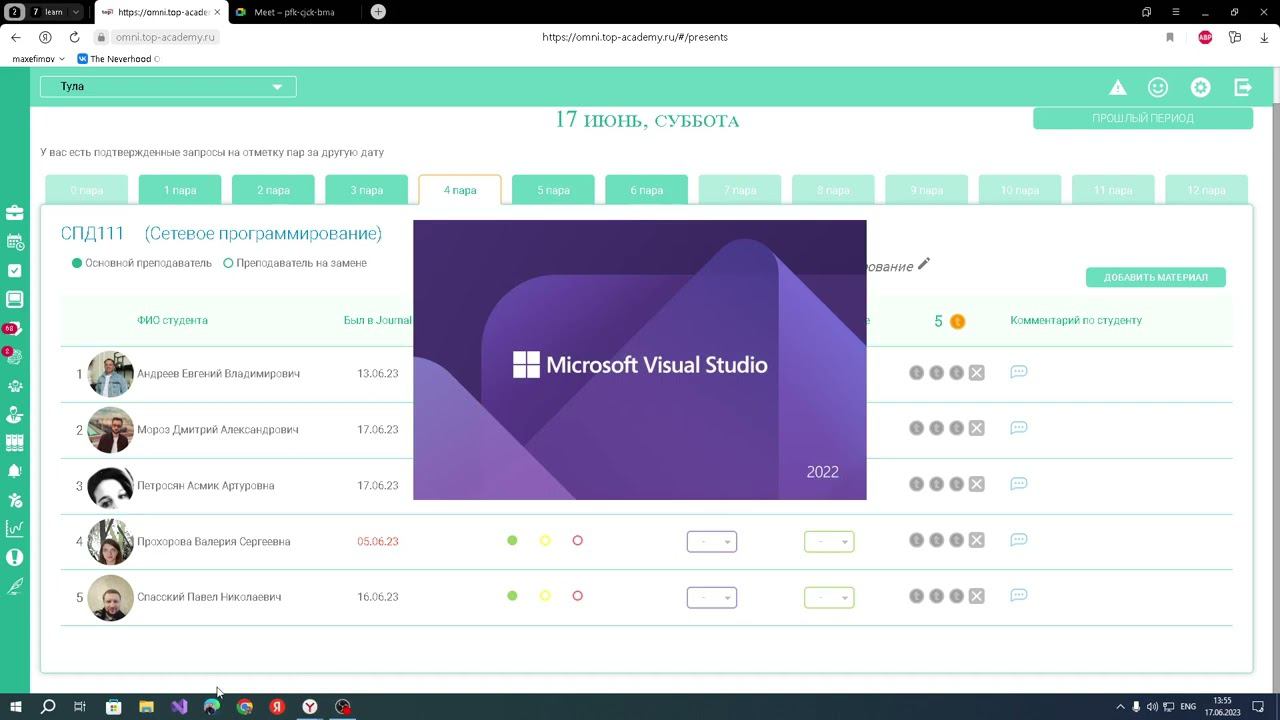
Task: Open the Тула city dropdown
Action: pyautogui.click(x=168, y=87)
